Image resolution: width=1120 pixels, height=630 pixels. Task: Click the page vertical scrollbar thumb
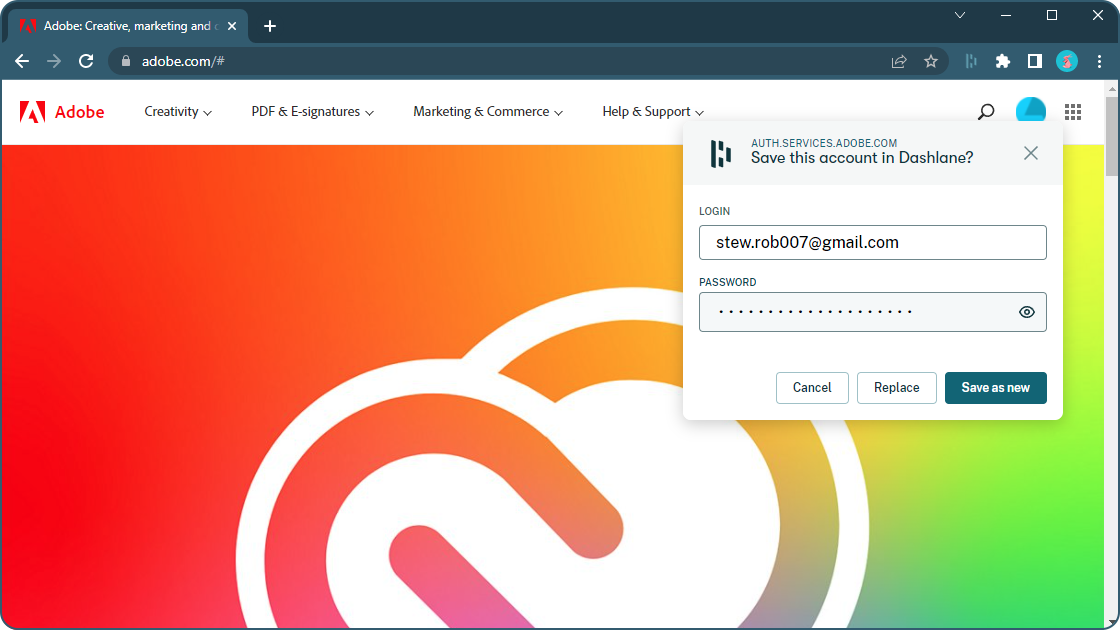[1111, 136]
